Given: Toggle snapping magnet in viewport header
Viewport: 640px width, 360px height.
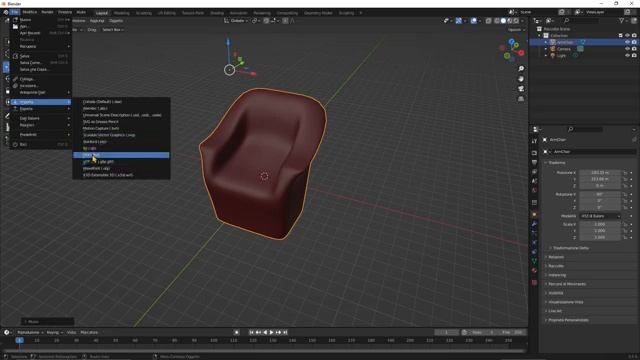Looking at the screenshot, I should [266, 21].
